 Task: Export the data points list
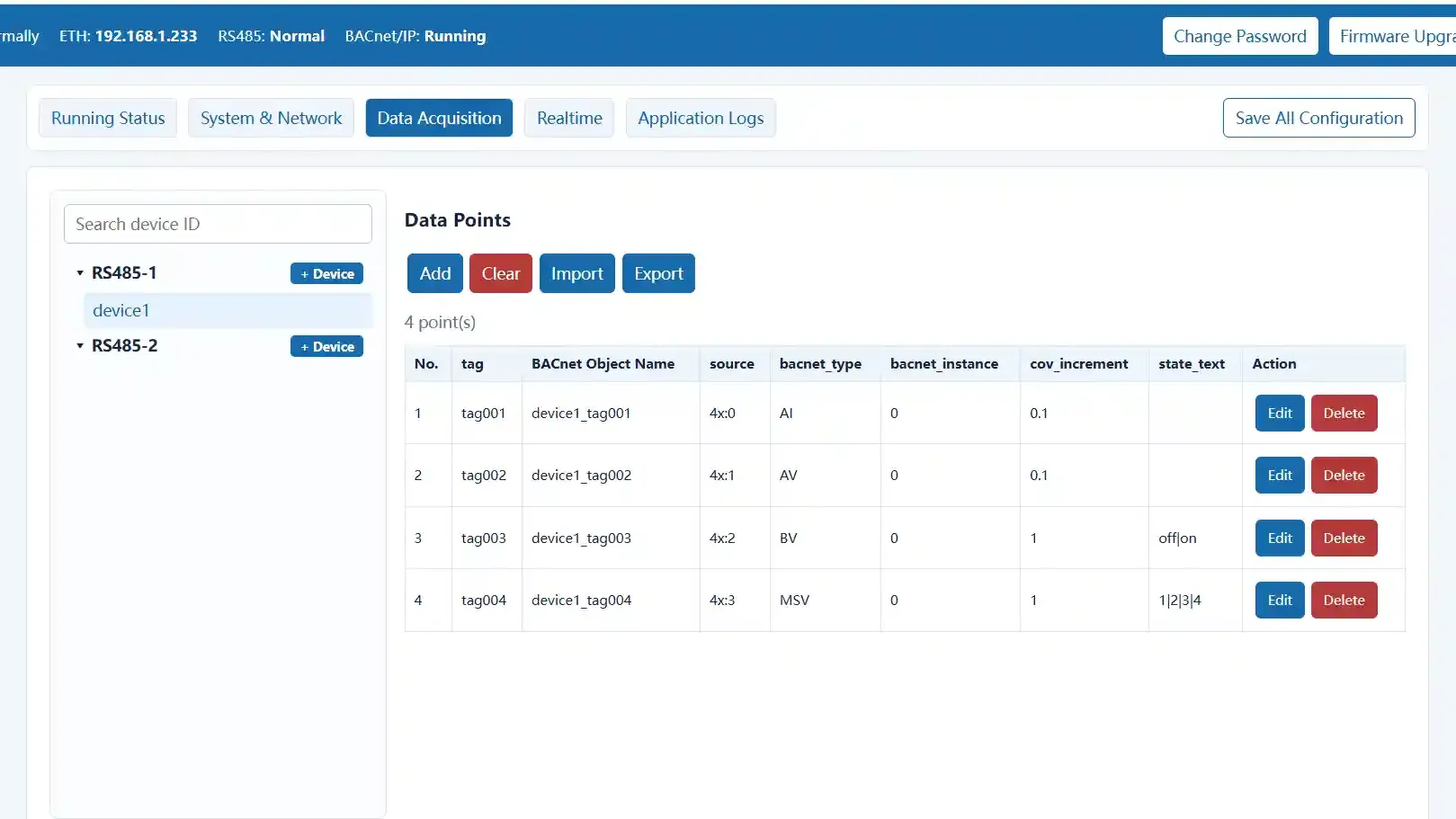click(x=658, y=273)
